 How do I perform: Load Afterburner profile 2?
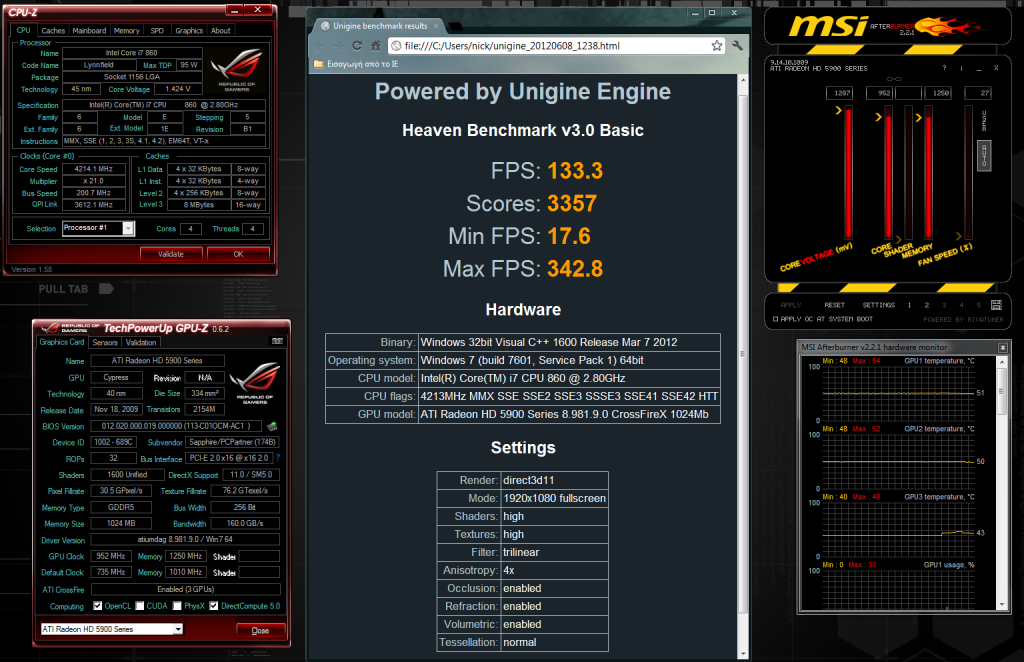point(926,305)
